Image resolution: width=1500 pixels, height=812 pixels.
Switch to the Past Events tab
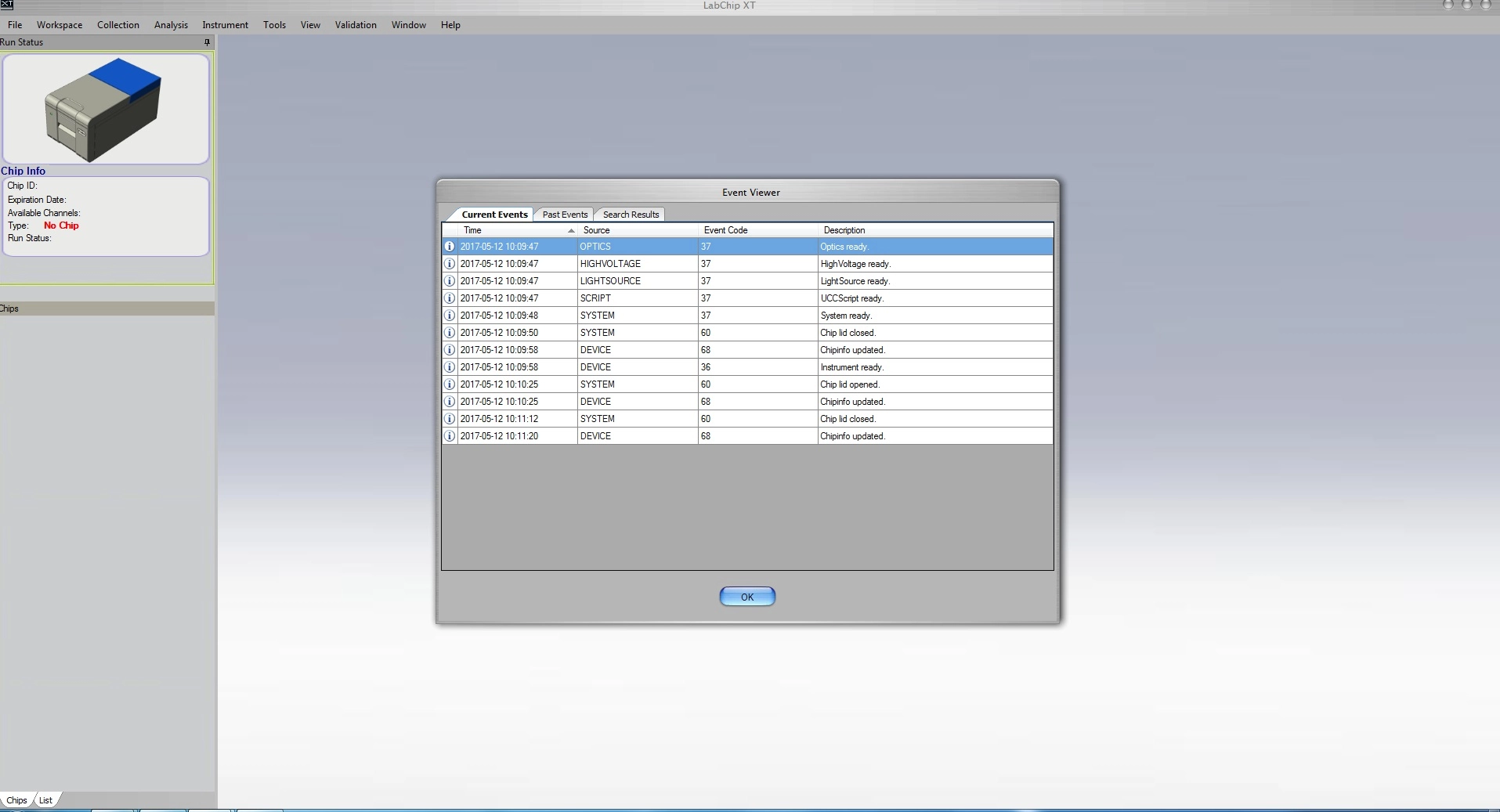coord(564,215)
